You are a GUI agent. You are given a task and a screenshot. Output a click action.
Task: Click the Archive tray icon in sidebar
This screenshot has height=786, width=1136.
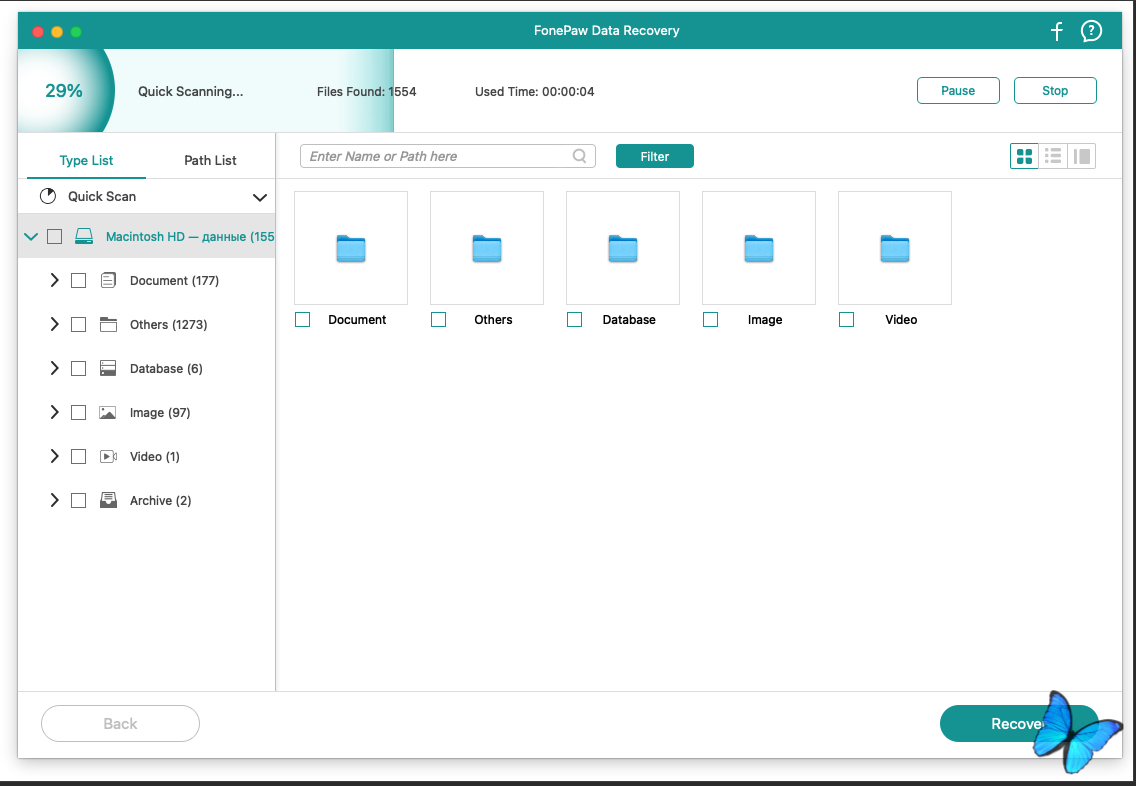pyautogui.click(x=109, y=501)
